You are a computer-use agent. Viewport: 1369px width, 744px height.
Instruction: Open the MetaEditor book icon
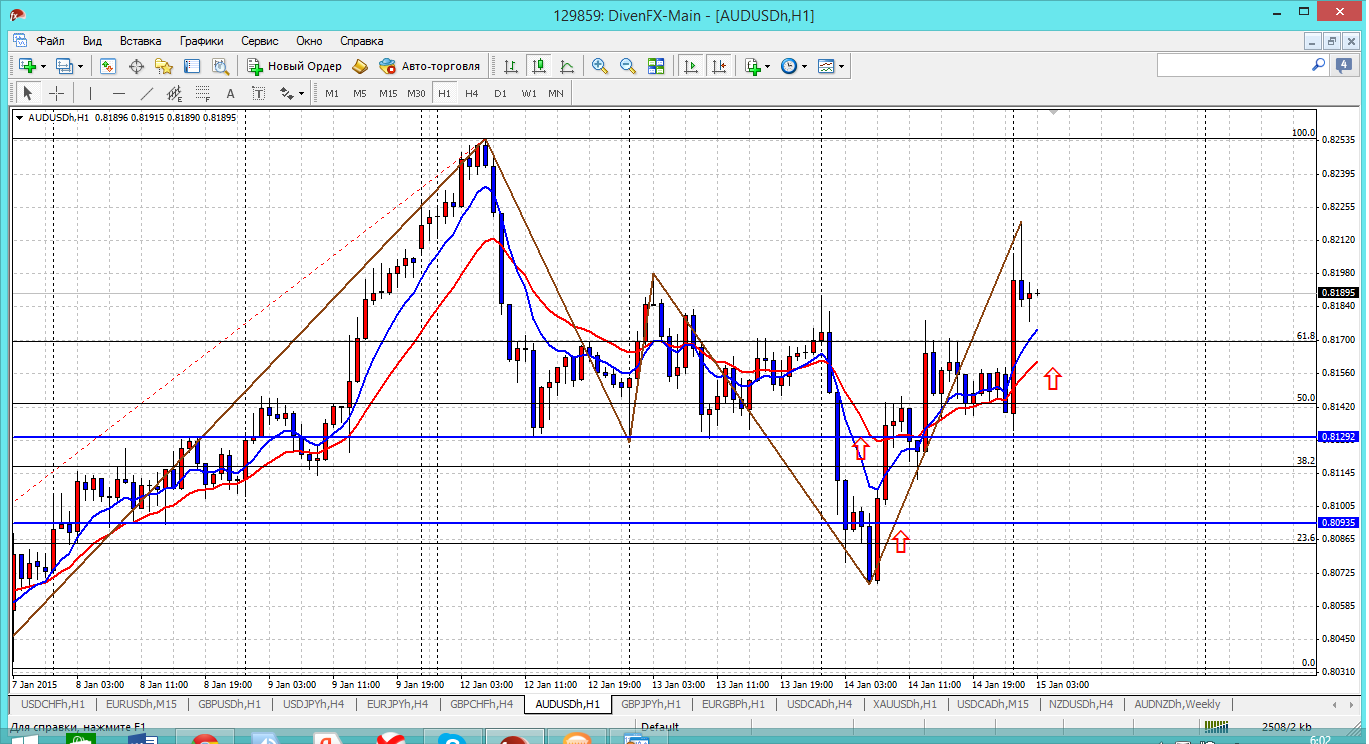360,66
